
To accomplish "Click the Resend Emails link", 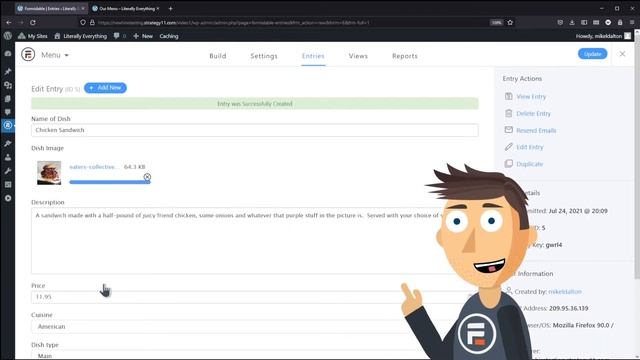I will (x=536, y=131).
